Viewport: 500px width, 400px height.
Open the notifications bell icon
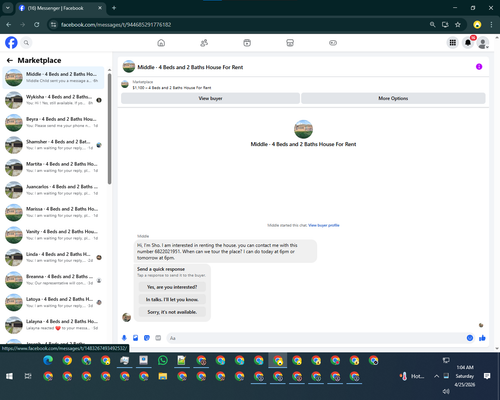tap(468, 43)
